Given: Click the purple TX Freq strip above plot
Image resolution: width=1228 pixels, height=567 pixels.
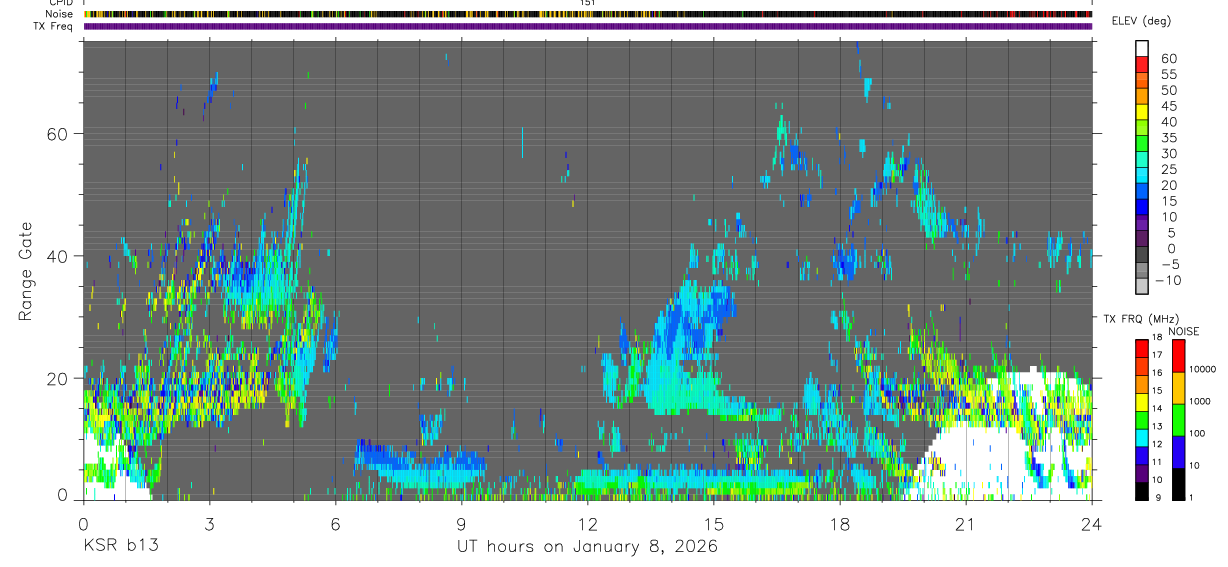Looking at the screenshot, I should tap(588, 26).
